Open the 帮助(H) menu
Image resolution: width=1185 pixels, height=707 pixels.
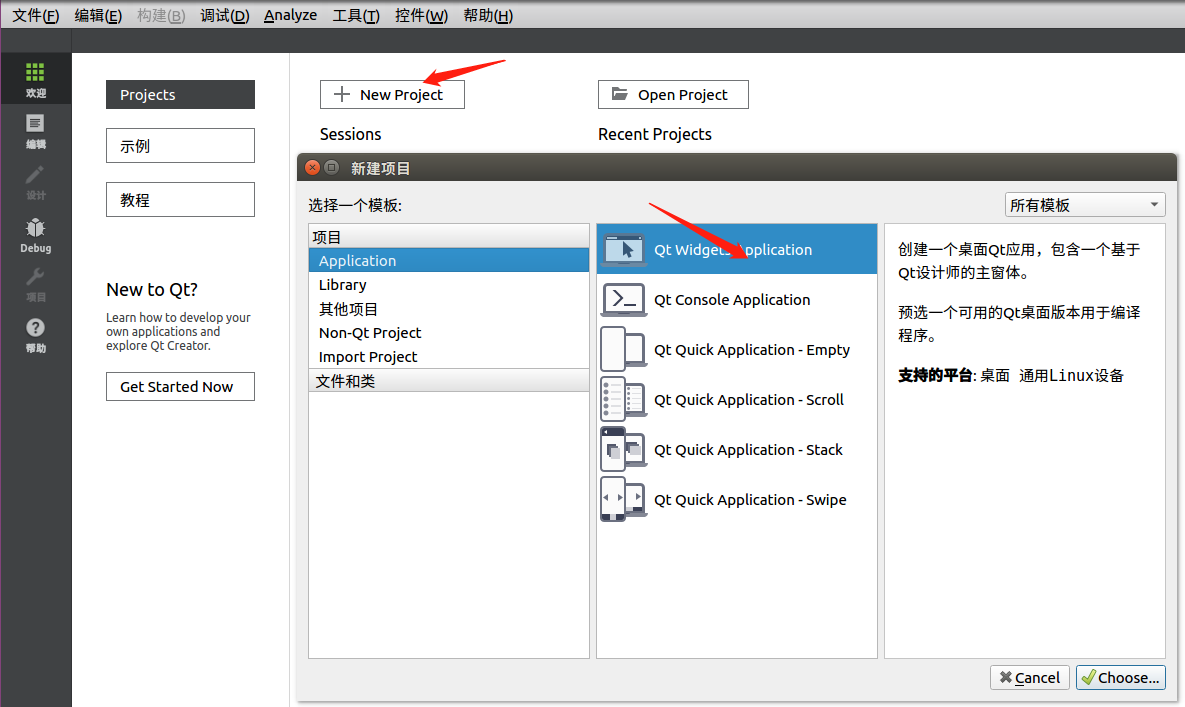pyautogui.click(x=488, y=15)
